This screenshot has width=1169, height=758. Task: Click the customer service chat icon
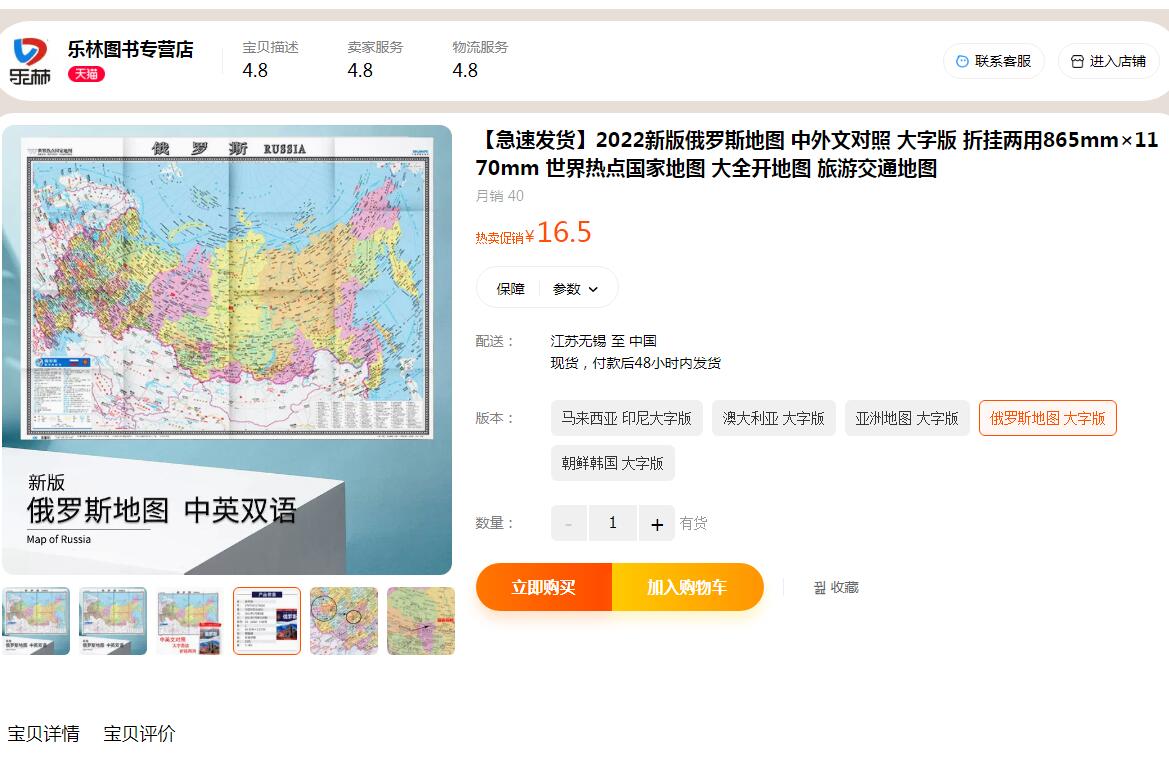coord(962,61)
